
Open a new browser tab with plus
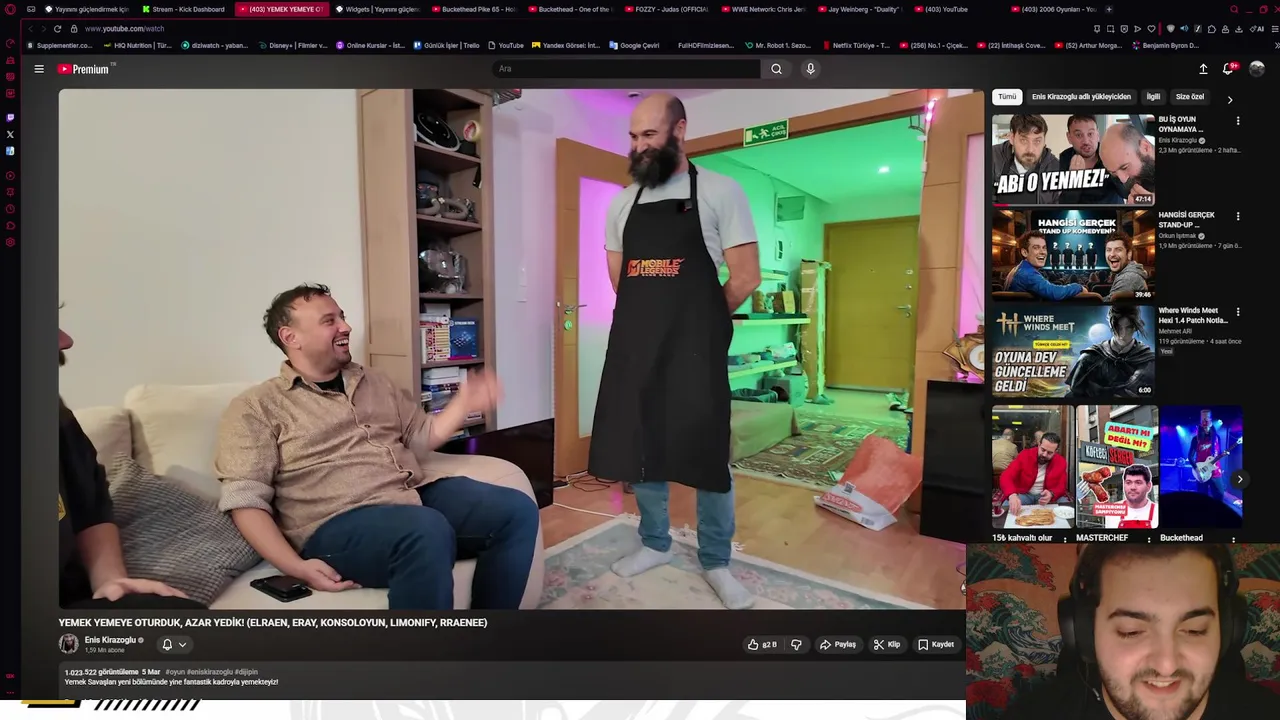click(x=1108, y=9)
